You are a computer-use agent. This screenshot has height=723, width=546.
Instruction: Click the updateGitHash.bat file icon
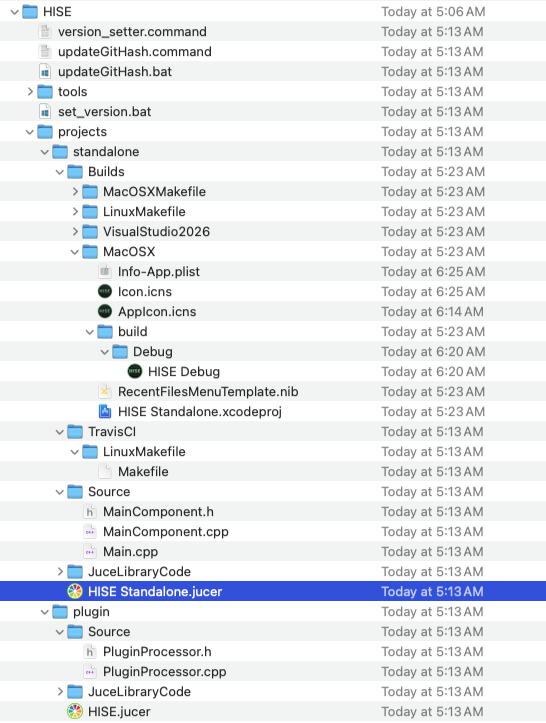click(45, 71)
